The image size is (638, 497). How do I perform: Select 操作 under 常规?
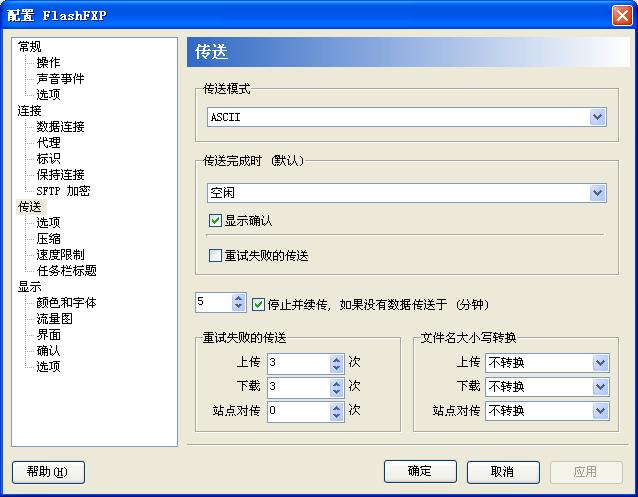(x=48, y=62)
